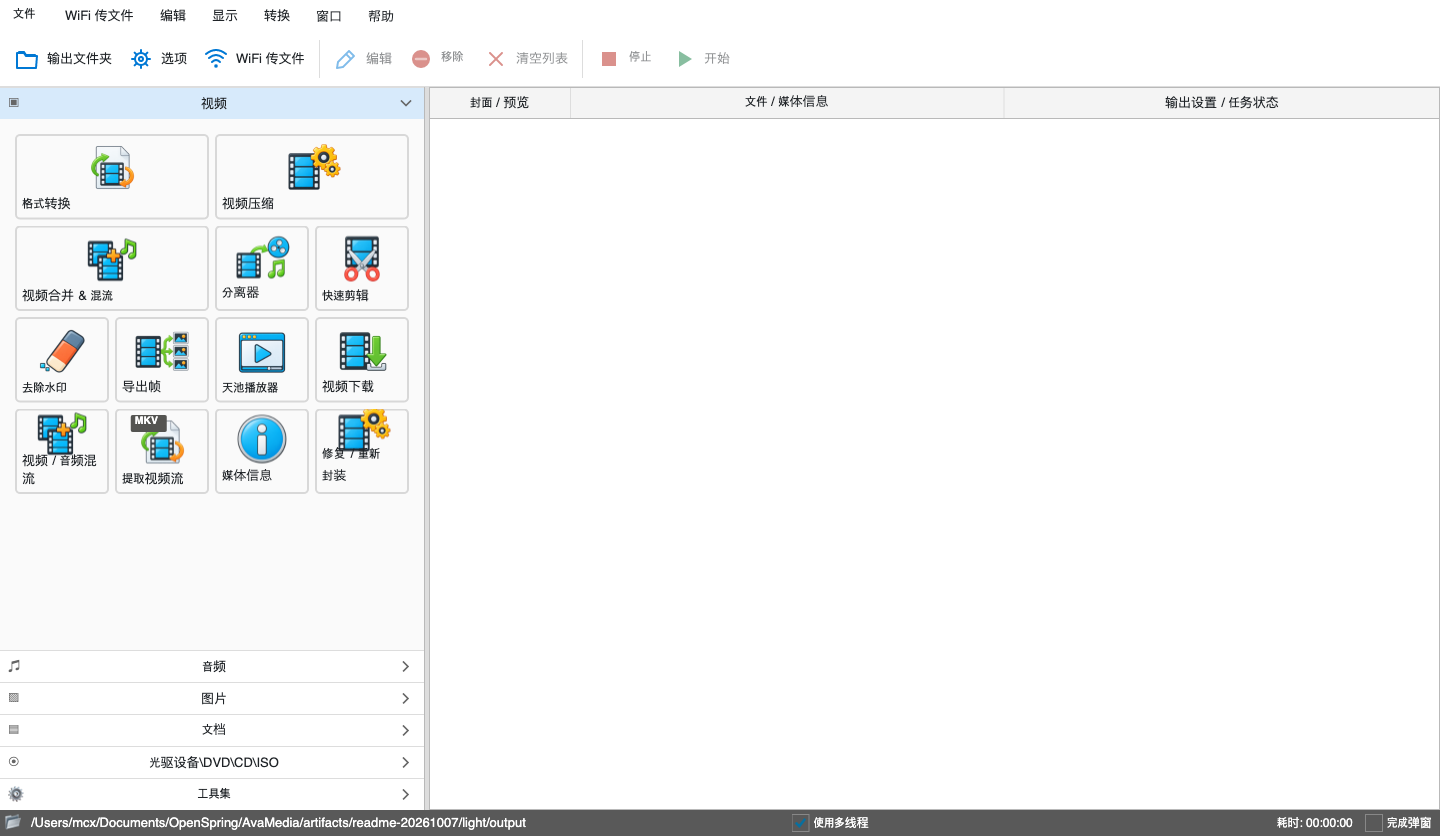Open the 转换 convert menu
Screen dimensions: 1440x836
coord(277,16)
